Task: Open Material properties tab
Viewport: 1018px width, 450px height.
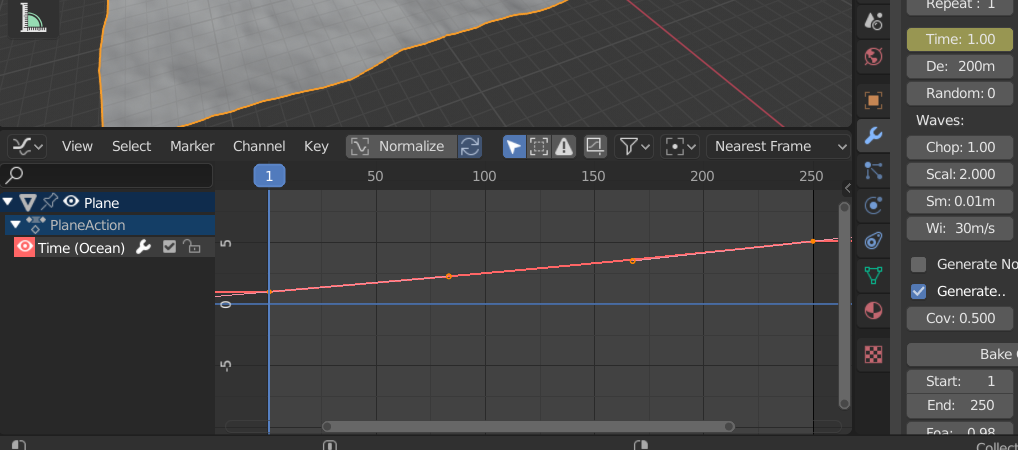Action: coord(874,310)
